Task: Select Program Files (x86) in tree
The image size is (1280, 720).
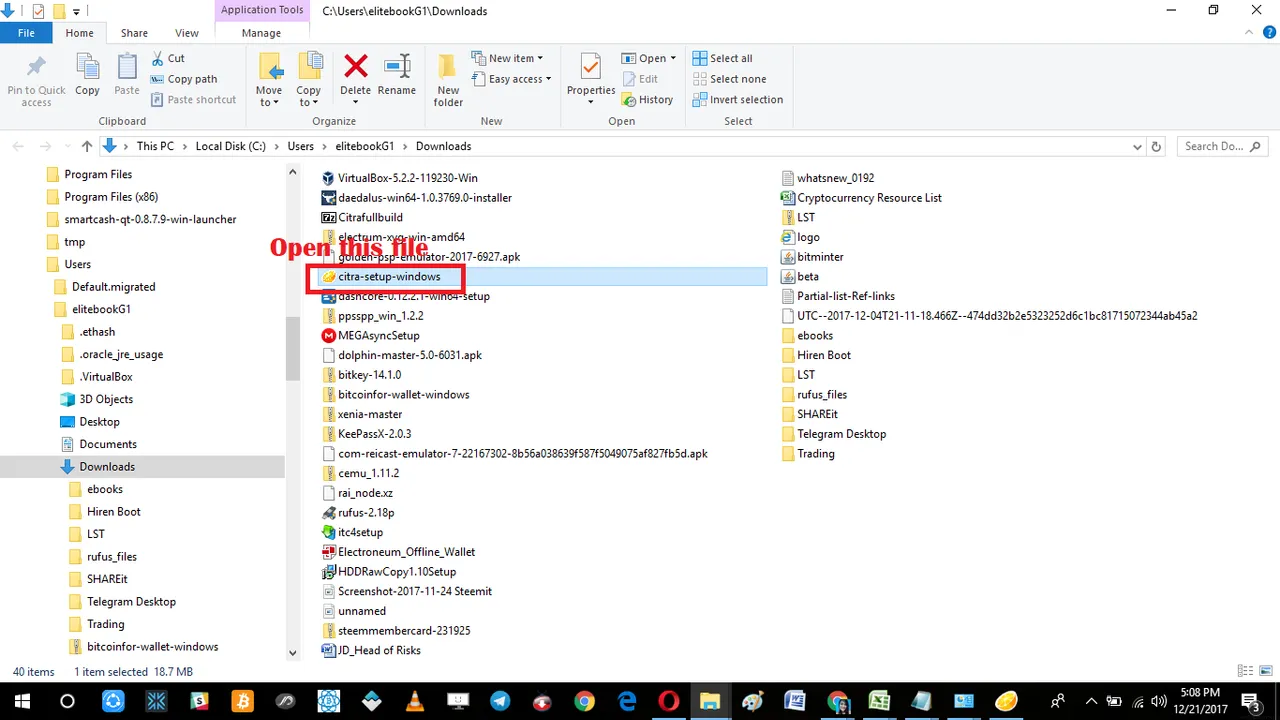Action: pos(111,197)
